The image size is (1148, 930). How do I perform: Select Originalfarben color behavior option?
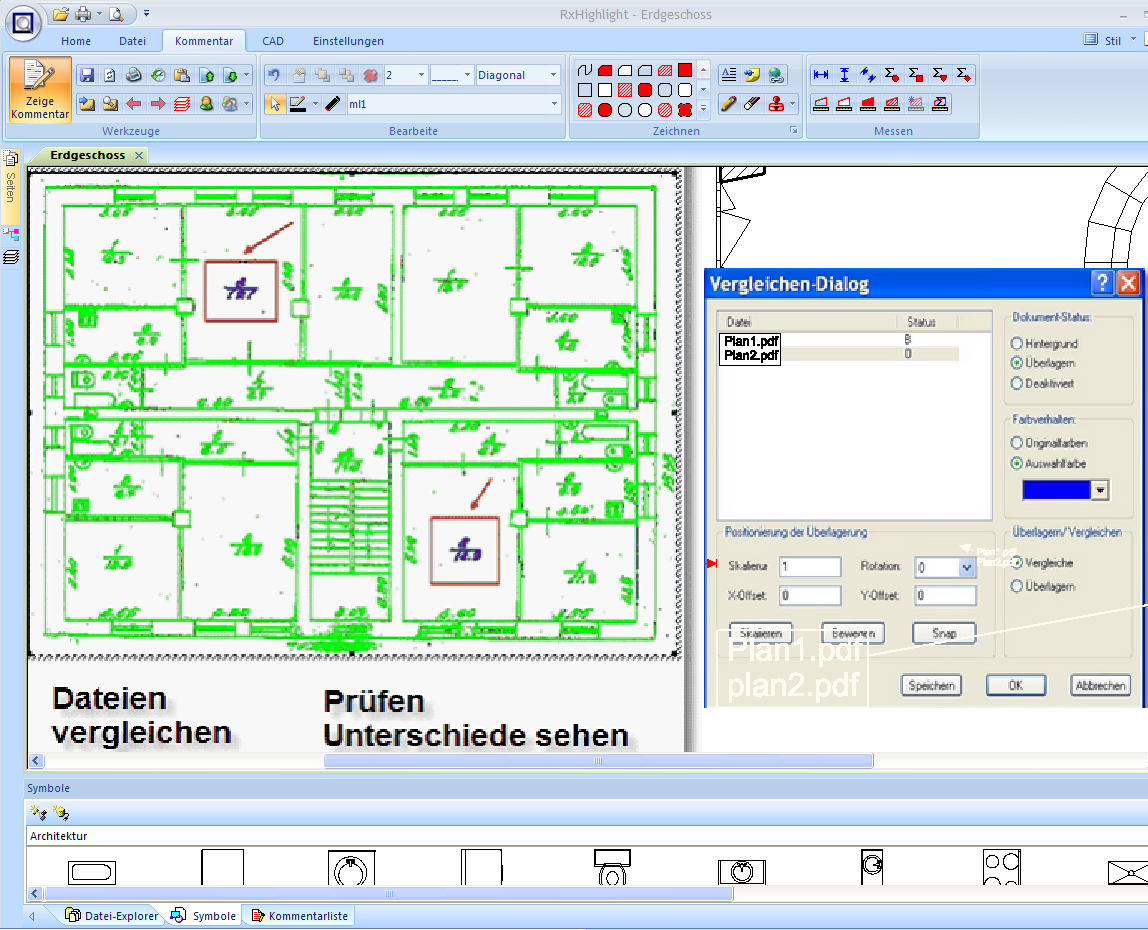(1017, 443)
